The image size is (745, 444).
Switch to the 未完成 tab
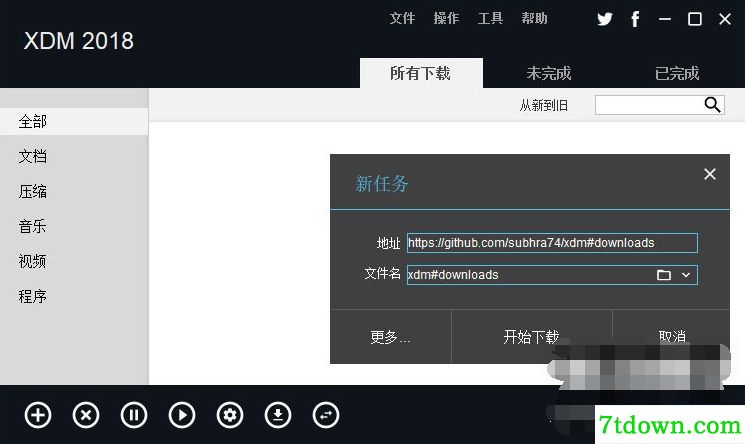pyautogui.click(x=549, y=73)
